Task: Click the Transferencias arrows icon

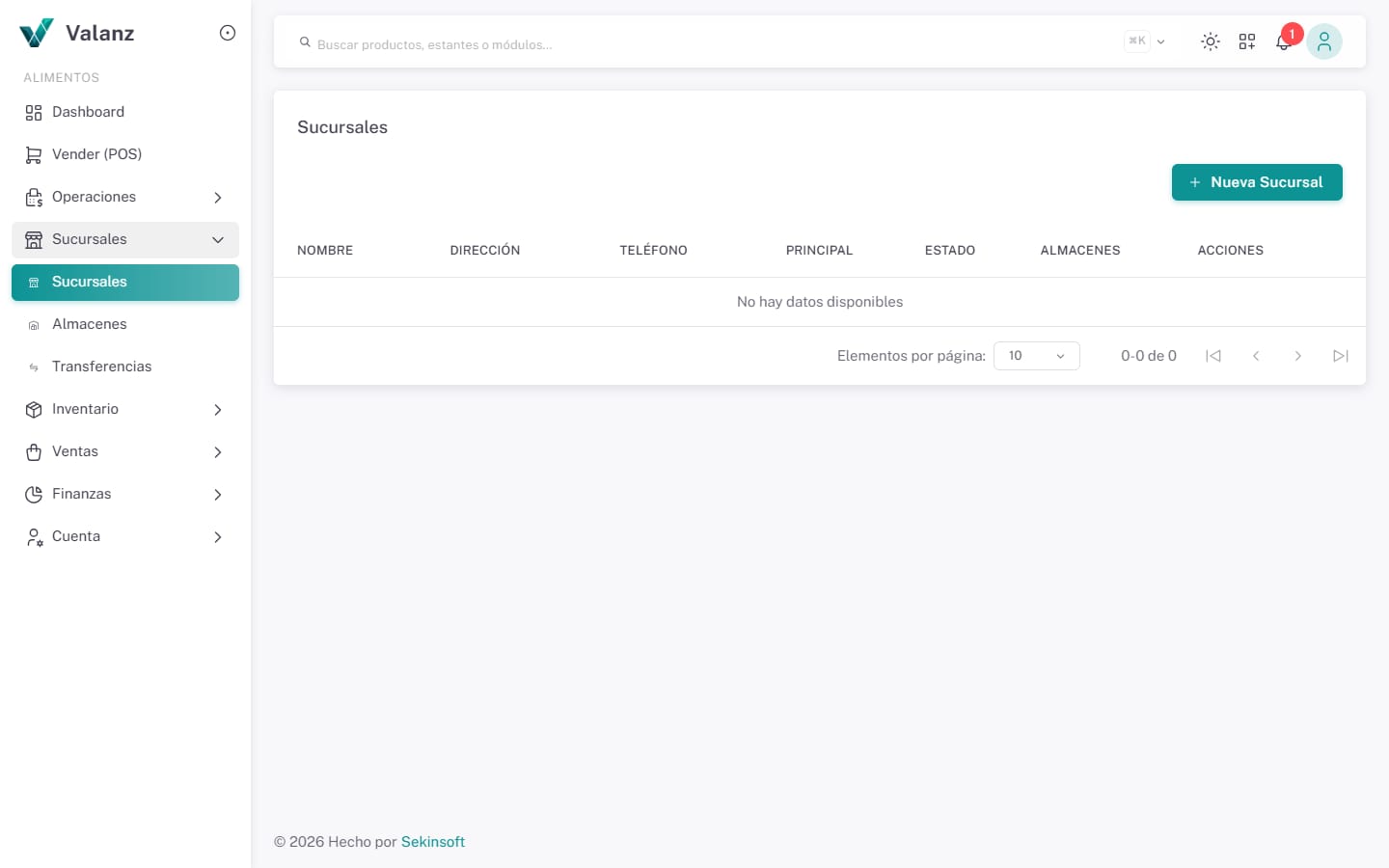Action: click(x=34, y=367)
